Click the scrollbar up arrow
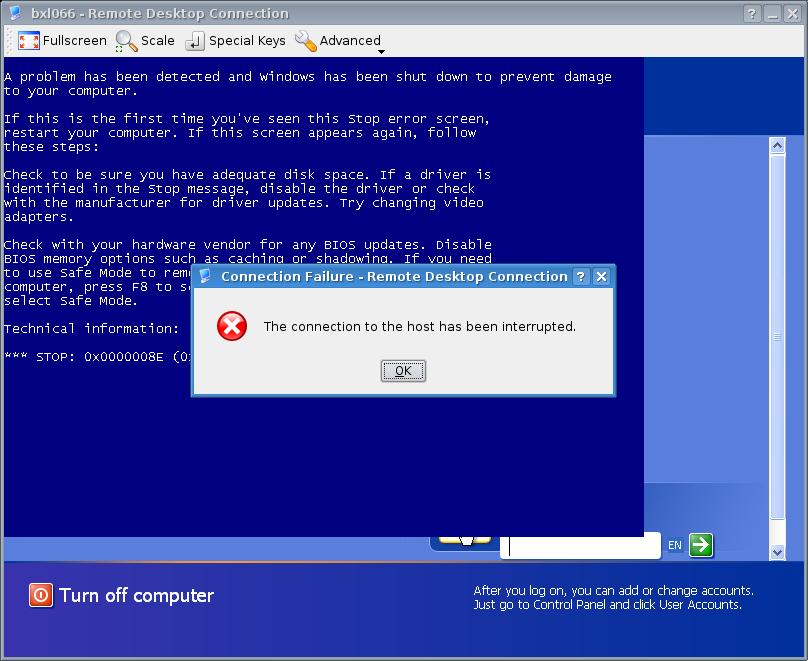The image size is (808, 661). click(x=777, y=146)
